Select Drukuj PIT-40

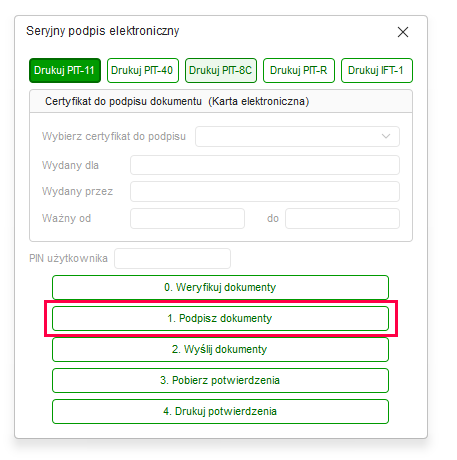point(143,70)
